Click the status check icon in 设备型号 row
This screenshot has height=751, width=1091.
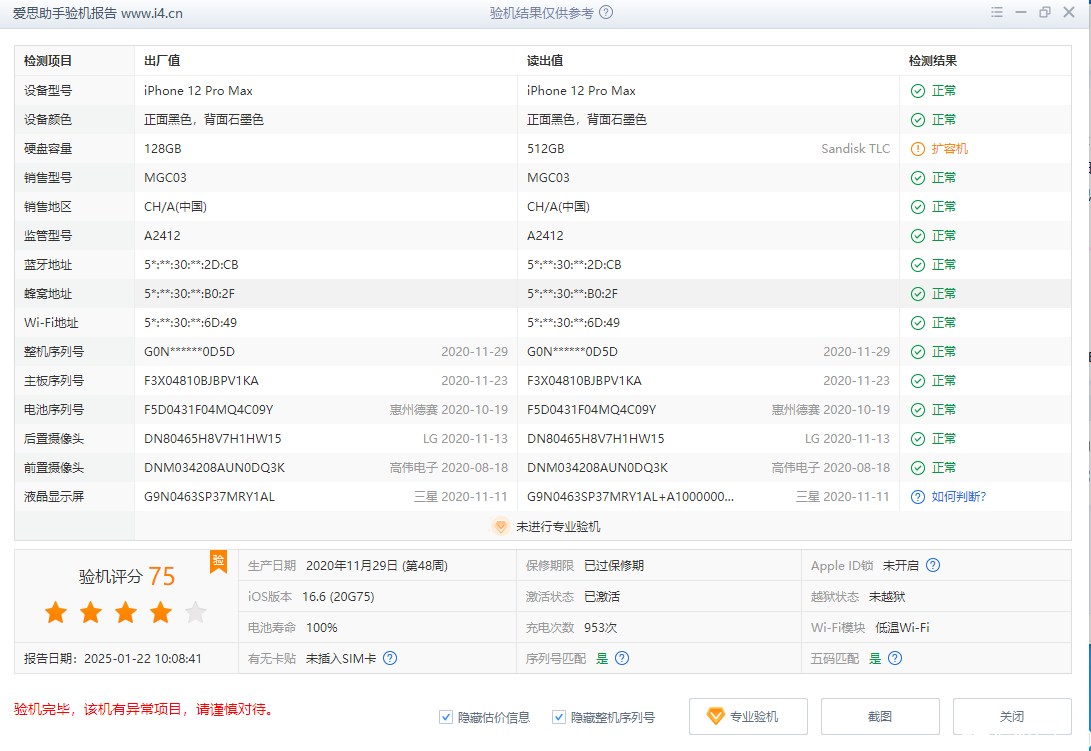point(918,91)
